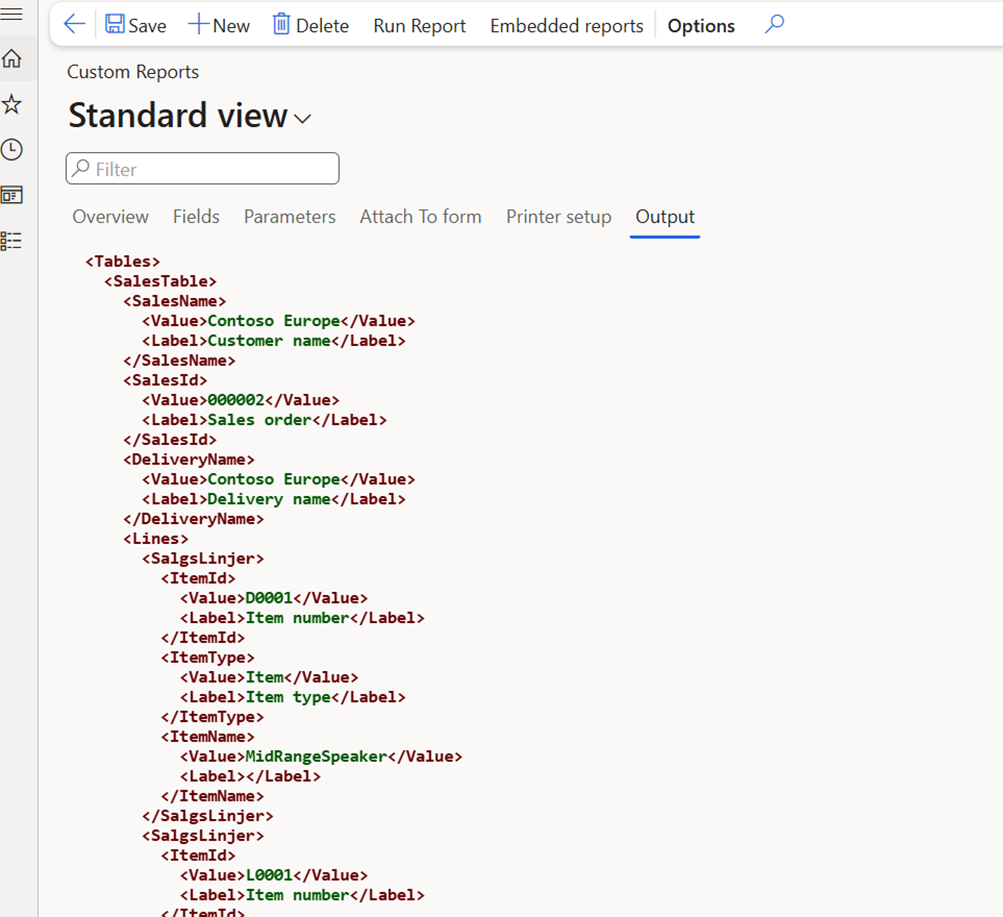Select the Attach To form tab
Image resolution: width=1003 pixels, height=917 pixels.
tap(420, 217)
